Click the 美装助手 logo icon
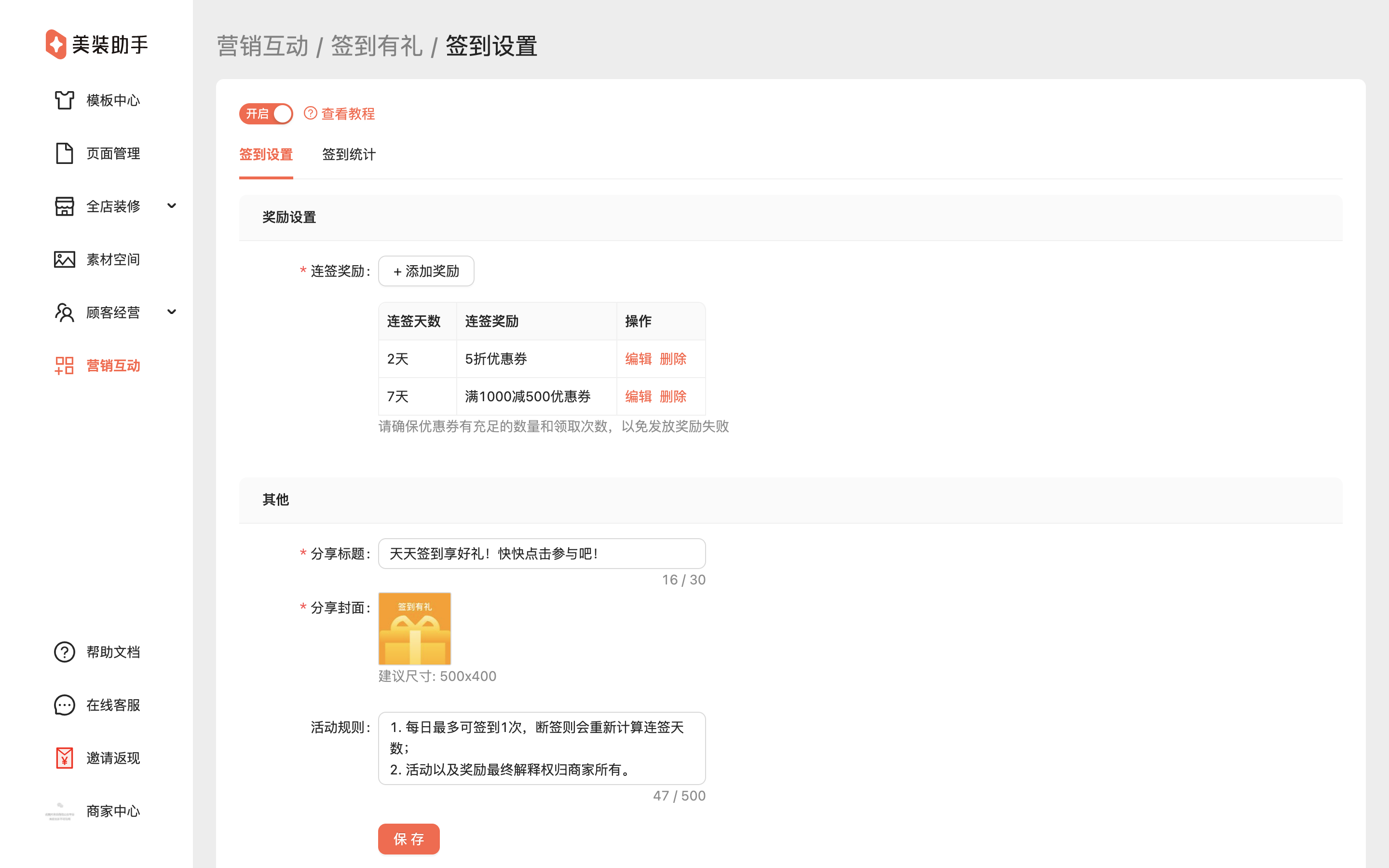This screenshot has width=1389, height=868. [55, 44]
